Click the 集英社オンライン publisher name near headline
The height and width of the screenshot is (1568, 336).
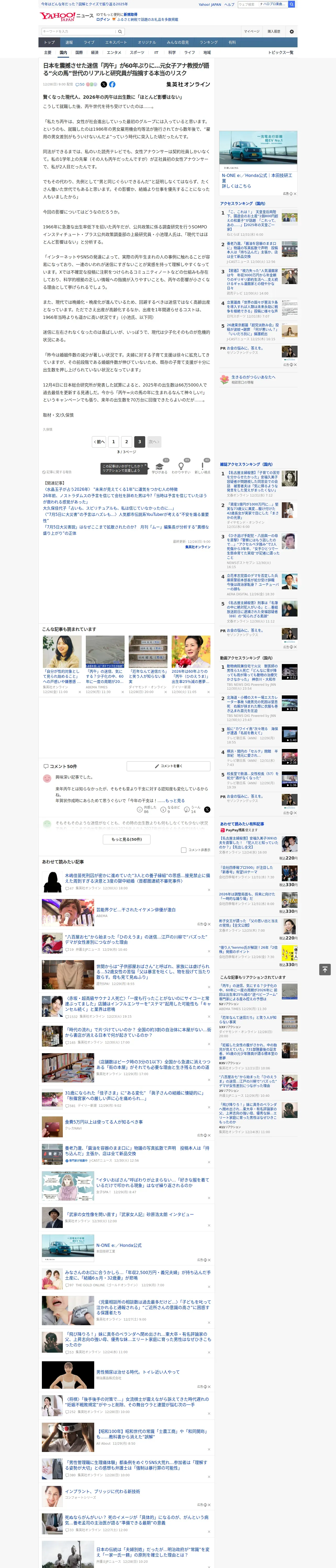coord(188,85)
